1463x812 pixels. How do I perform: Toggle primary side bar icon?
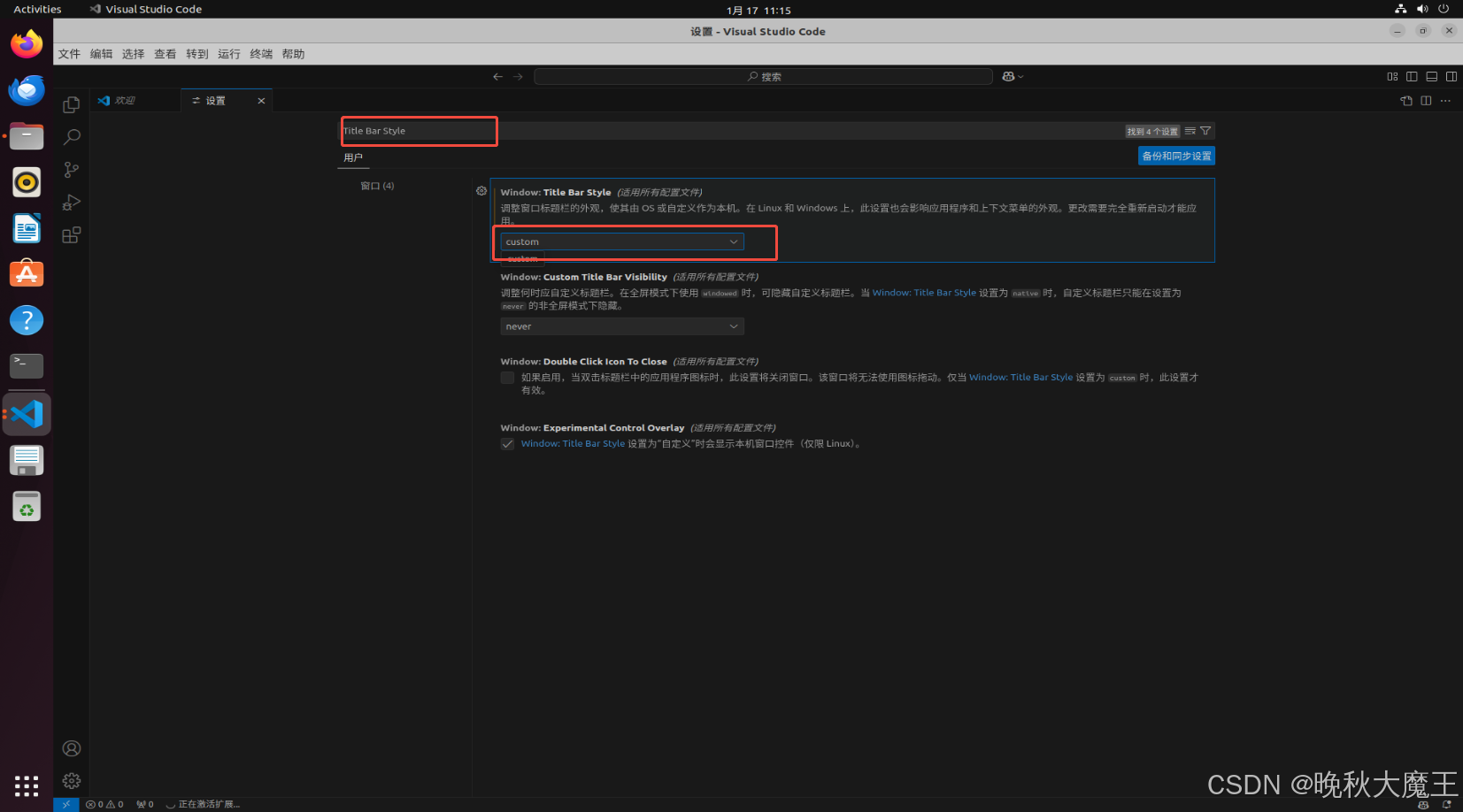pyautogui.click(x=1412, y=77)
